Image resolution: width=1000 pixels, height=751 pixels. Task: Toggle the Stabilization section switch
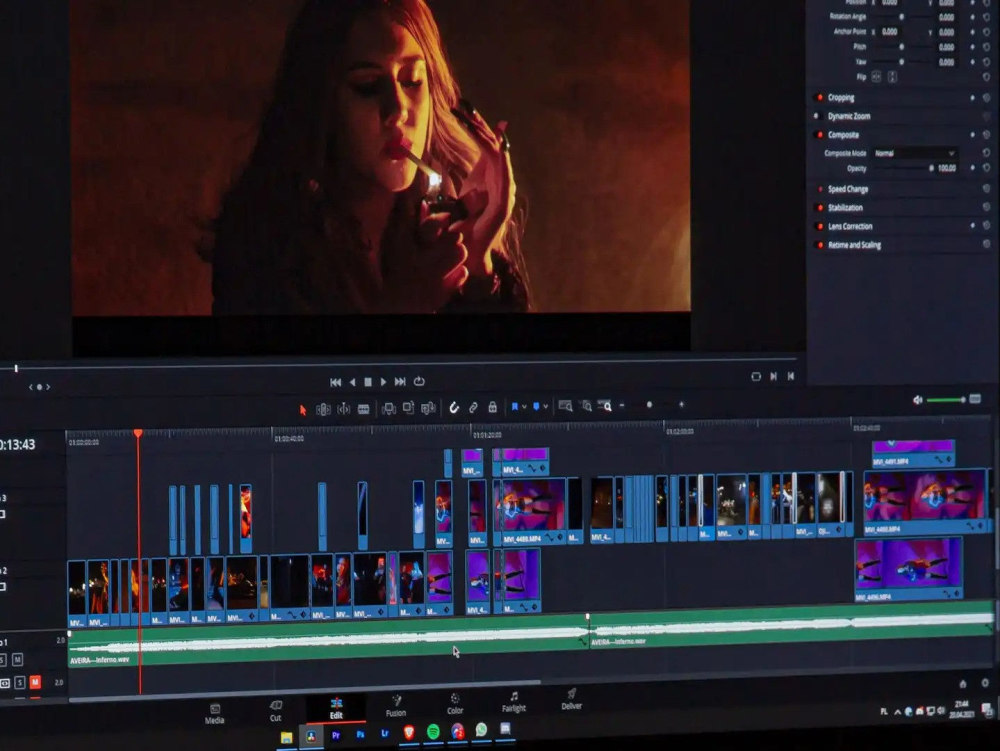tap(820, 208)
